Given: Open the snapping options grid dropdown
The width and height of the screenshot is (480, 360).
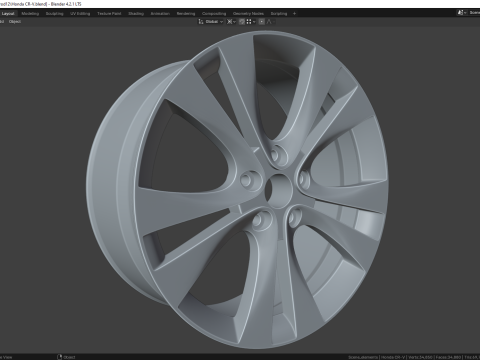Looking at the screenshot, I should pos(251,22).
